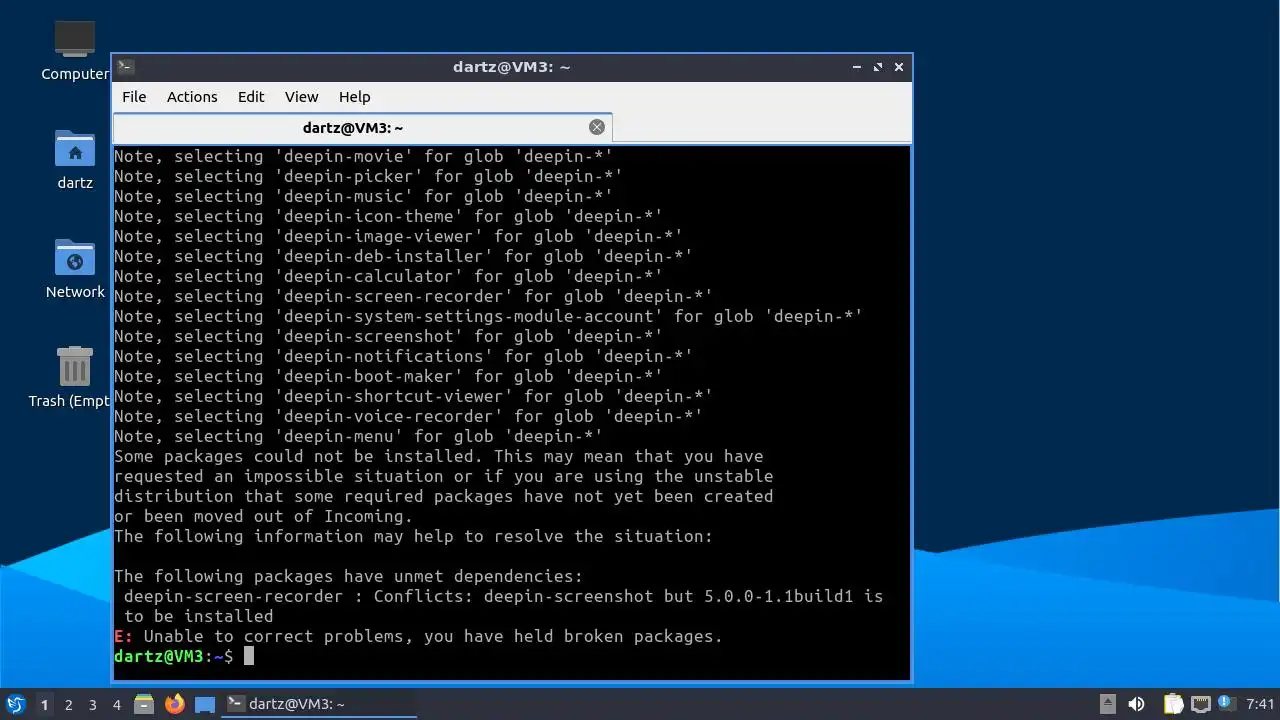Click the line selecting 'deepin-icon-theme'
The height and width of the screenshot is (720, 1280).
(x=388, y=216)
